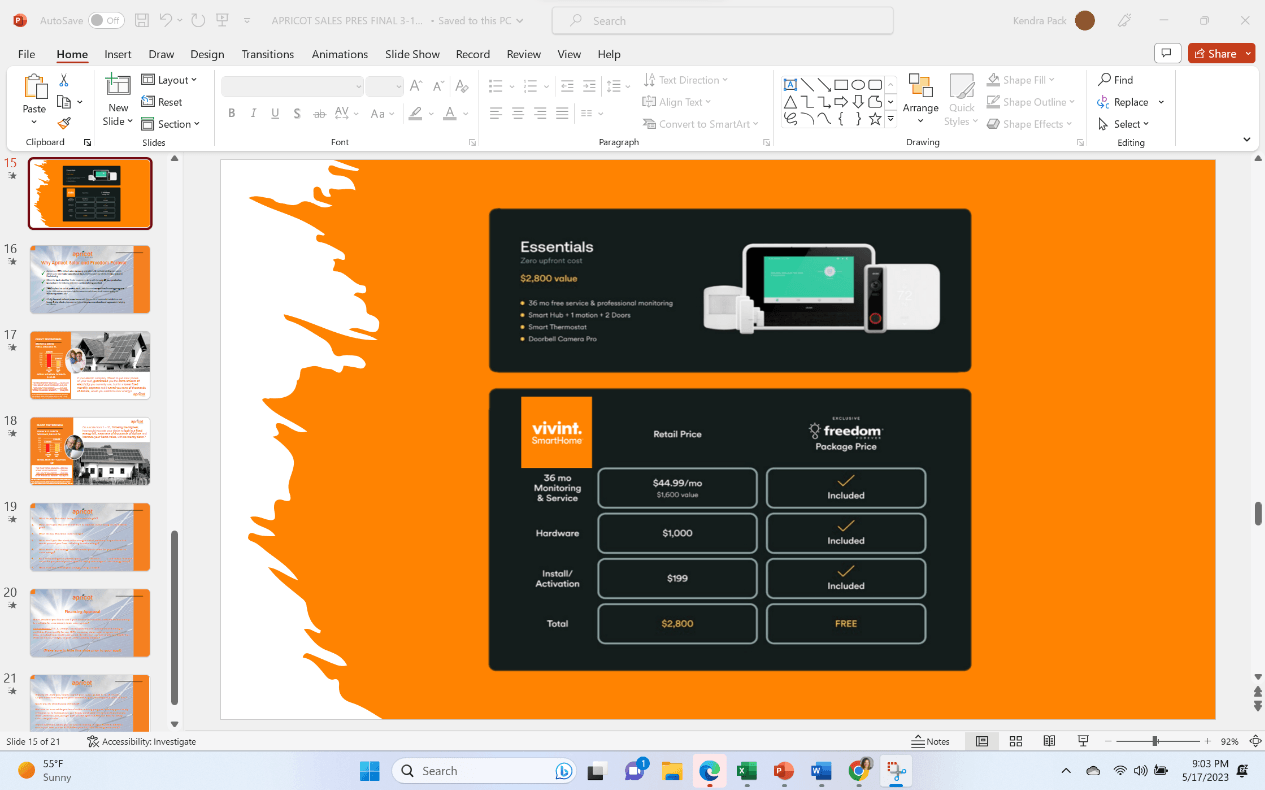Switch to Slide Sorter view
This screenshot has height=790, width=1265.
1016,741
